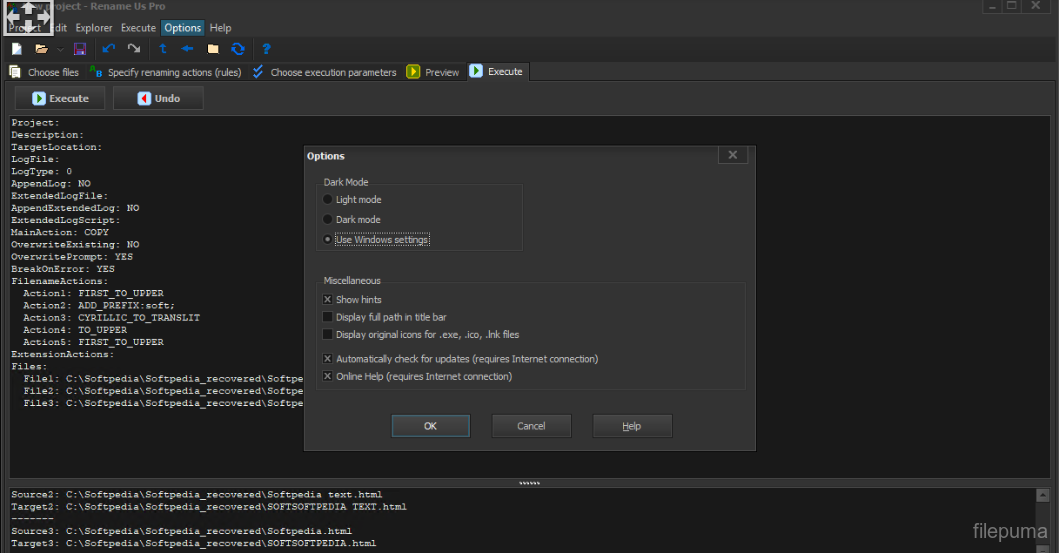Select the Light mode radio button

(x=328, y=200)
